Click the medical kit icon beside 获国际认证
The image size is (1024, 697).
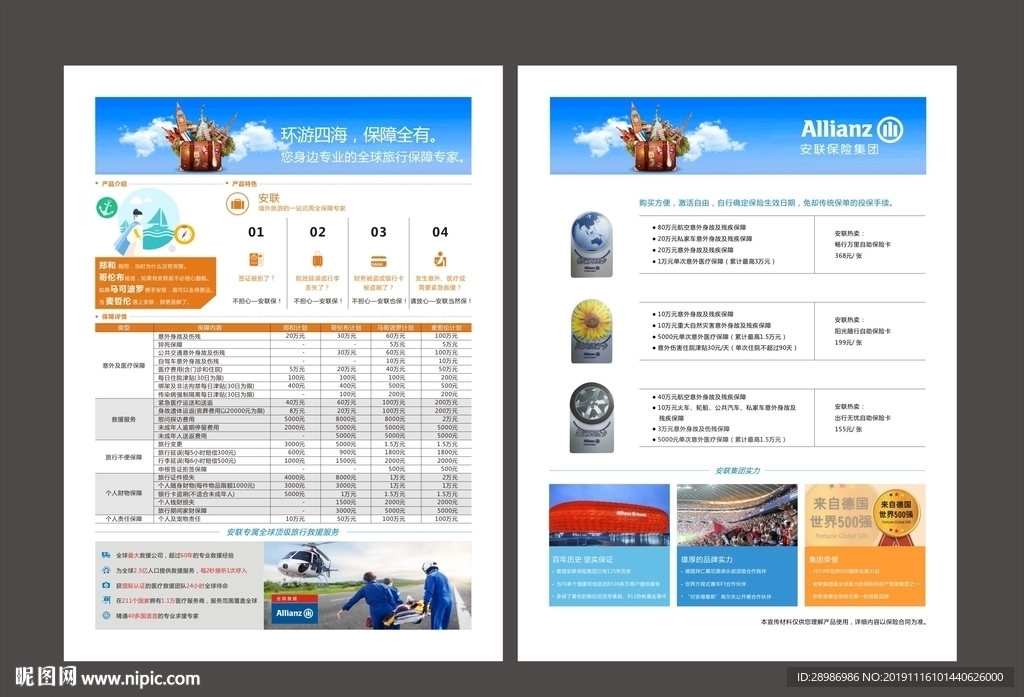(106, 585)
